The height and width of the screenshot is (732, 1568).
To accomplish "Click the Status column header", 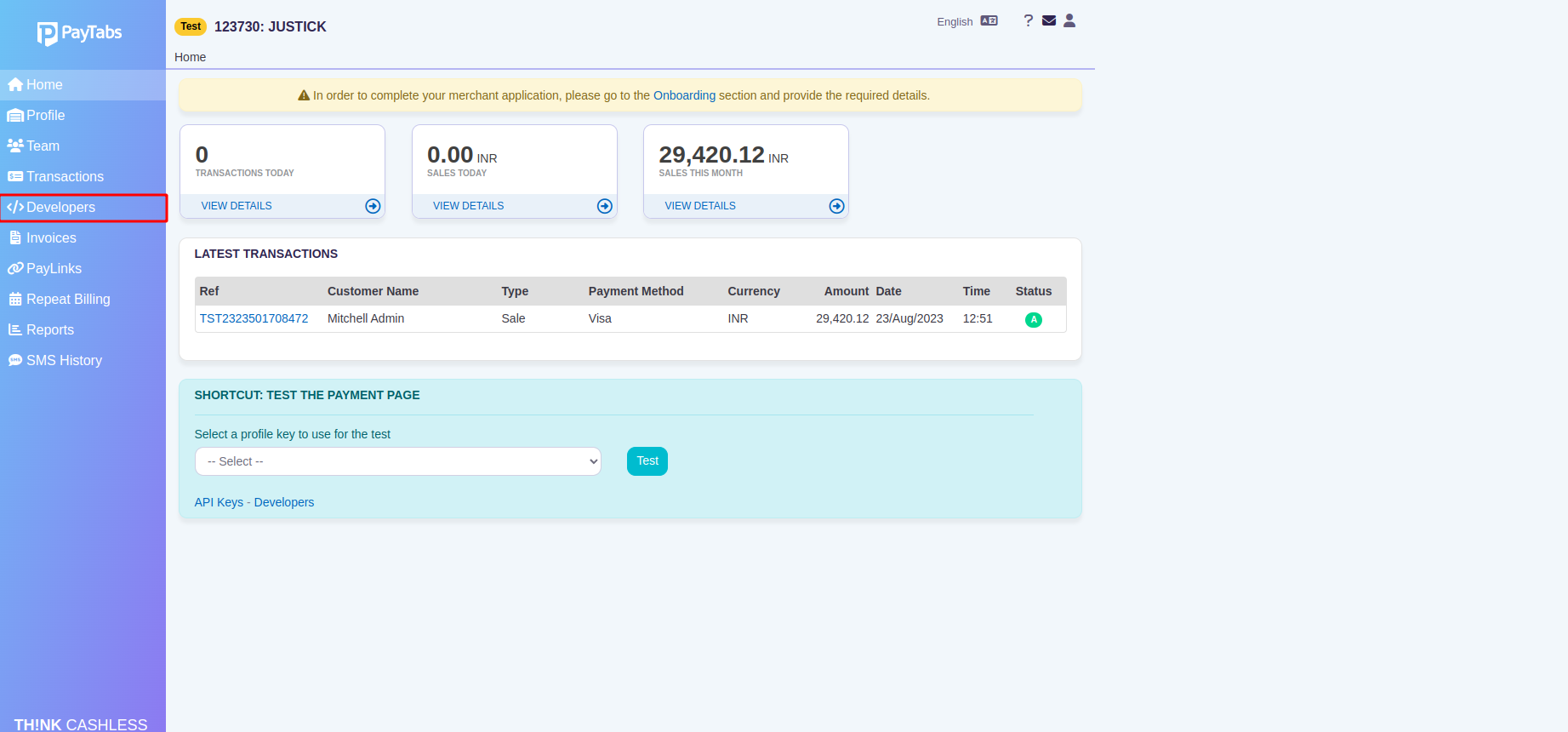I will [1034, 291].
